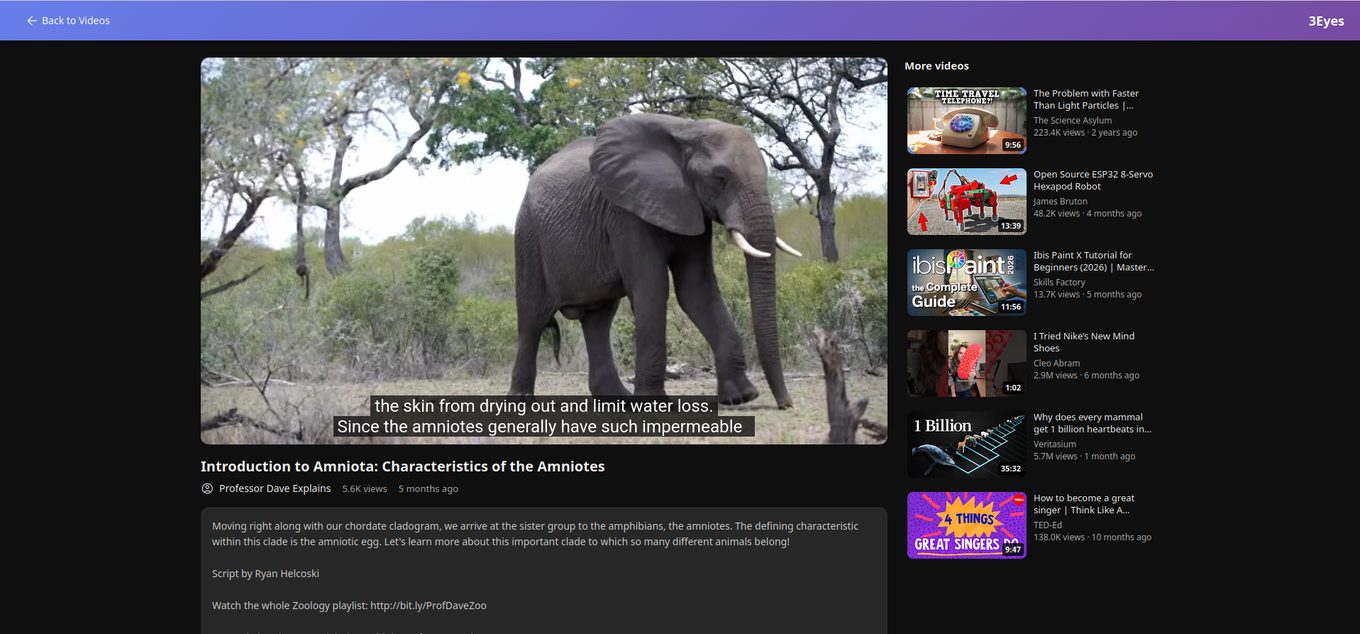Open 'The Problem with Faster Than Light Particles' title
This screenshot has width=1360, height=634.
pyautogui.click(x=1086, y=99)
